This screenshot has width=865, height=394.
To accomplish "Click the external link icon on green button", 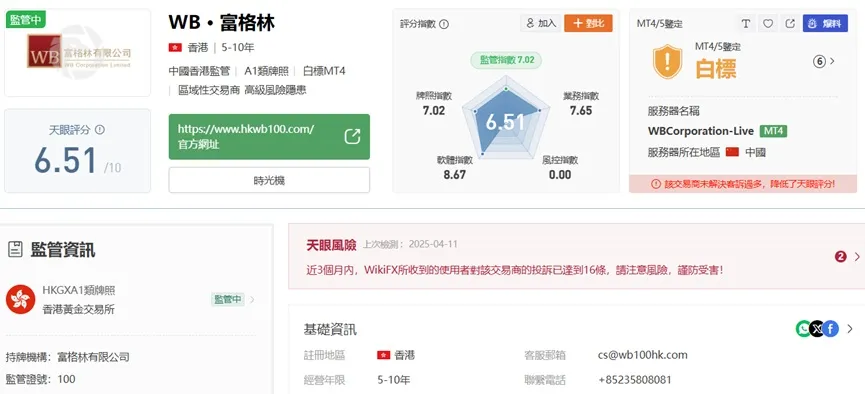I will click(x=353, y=136).
